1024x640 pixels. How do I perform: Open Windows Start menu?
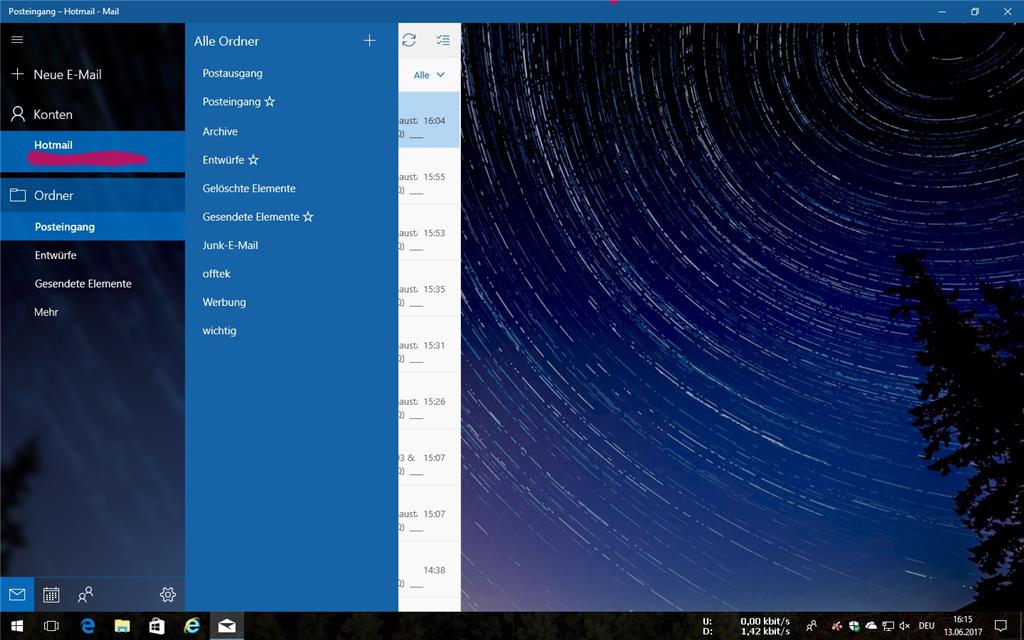click(17, 626)
